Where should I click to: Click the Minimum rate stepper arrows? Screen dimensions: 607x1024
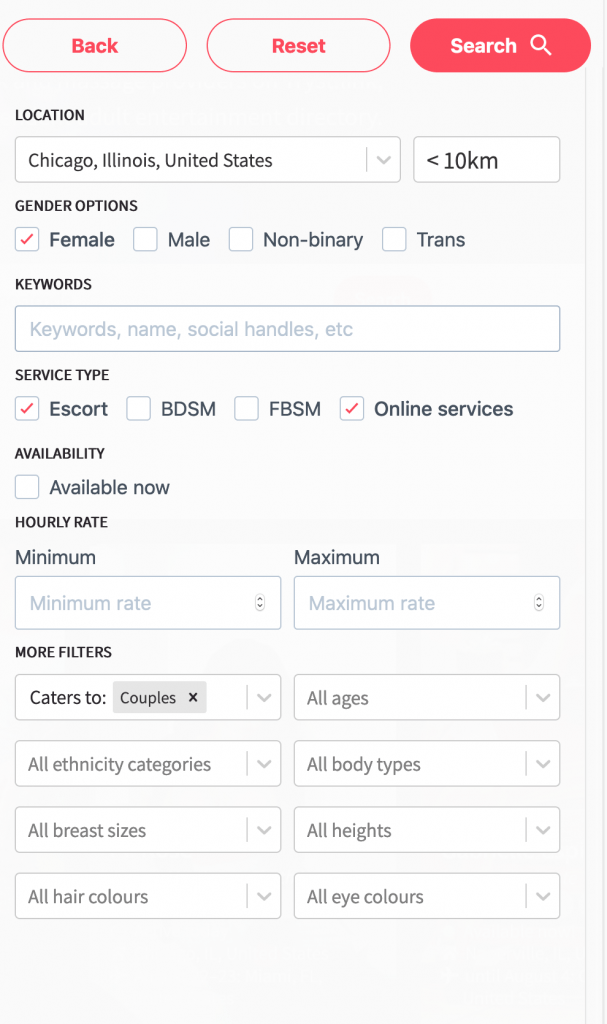(x=260, y=603)
